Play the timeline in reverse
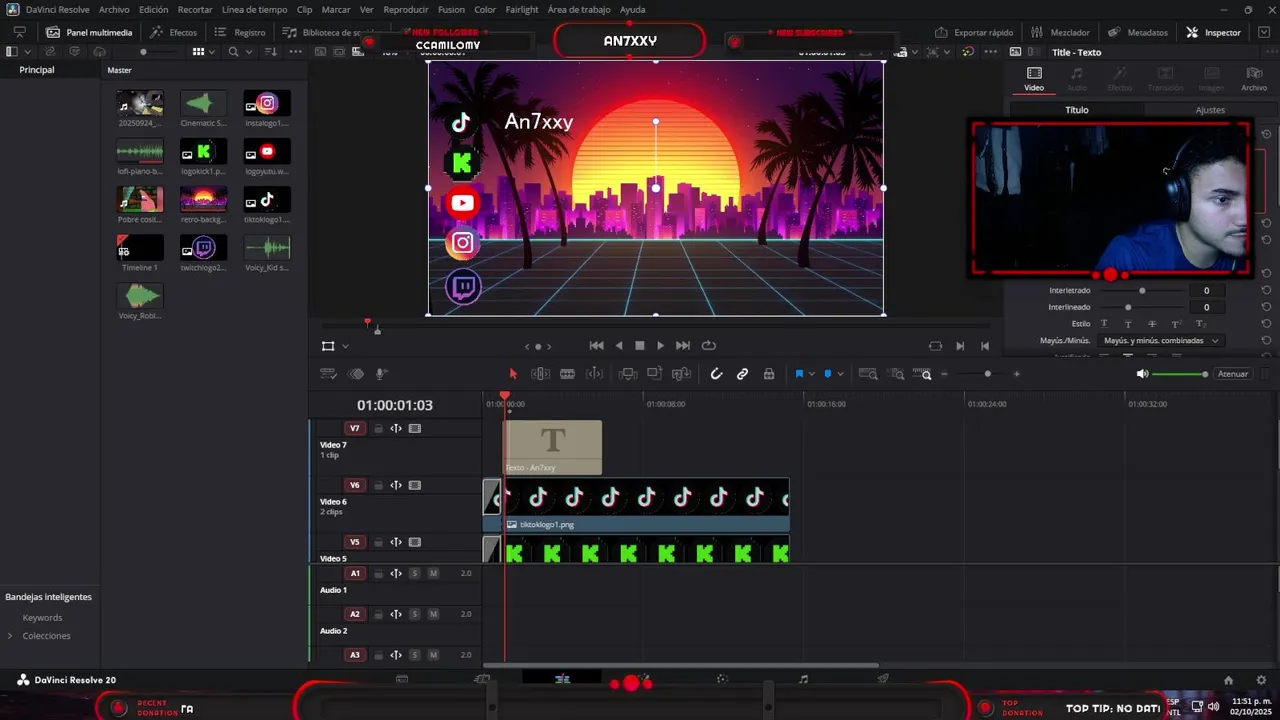Viewport: 1280px width, 720px height. 619,346
